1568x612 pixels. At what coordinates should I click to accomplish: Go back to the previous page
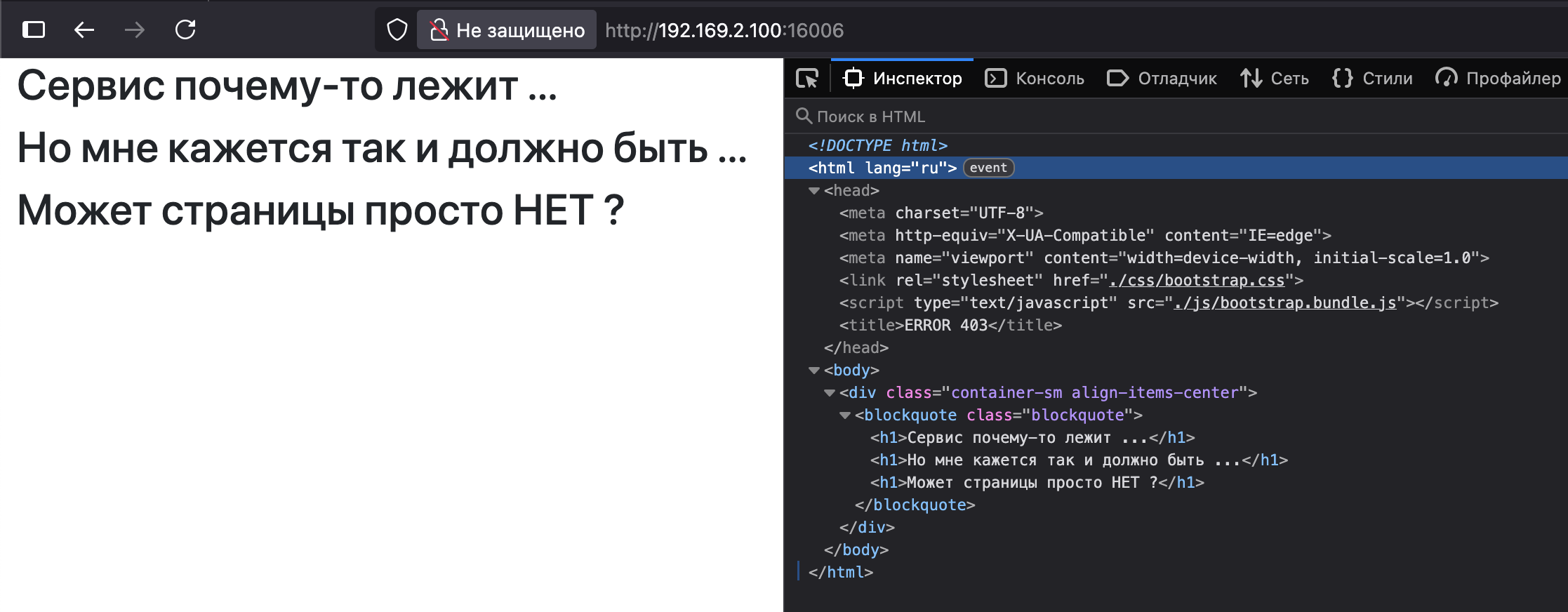click(84, 29)
